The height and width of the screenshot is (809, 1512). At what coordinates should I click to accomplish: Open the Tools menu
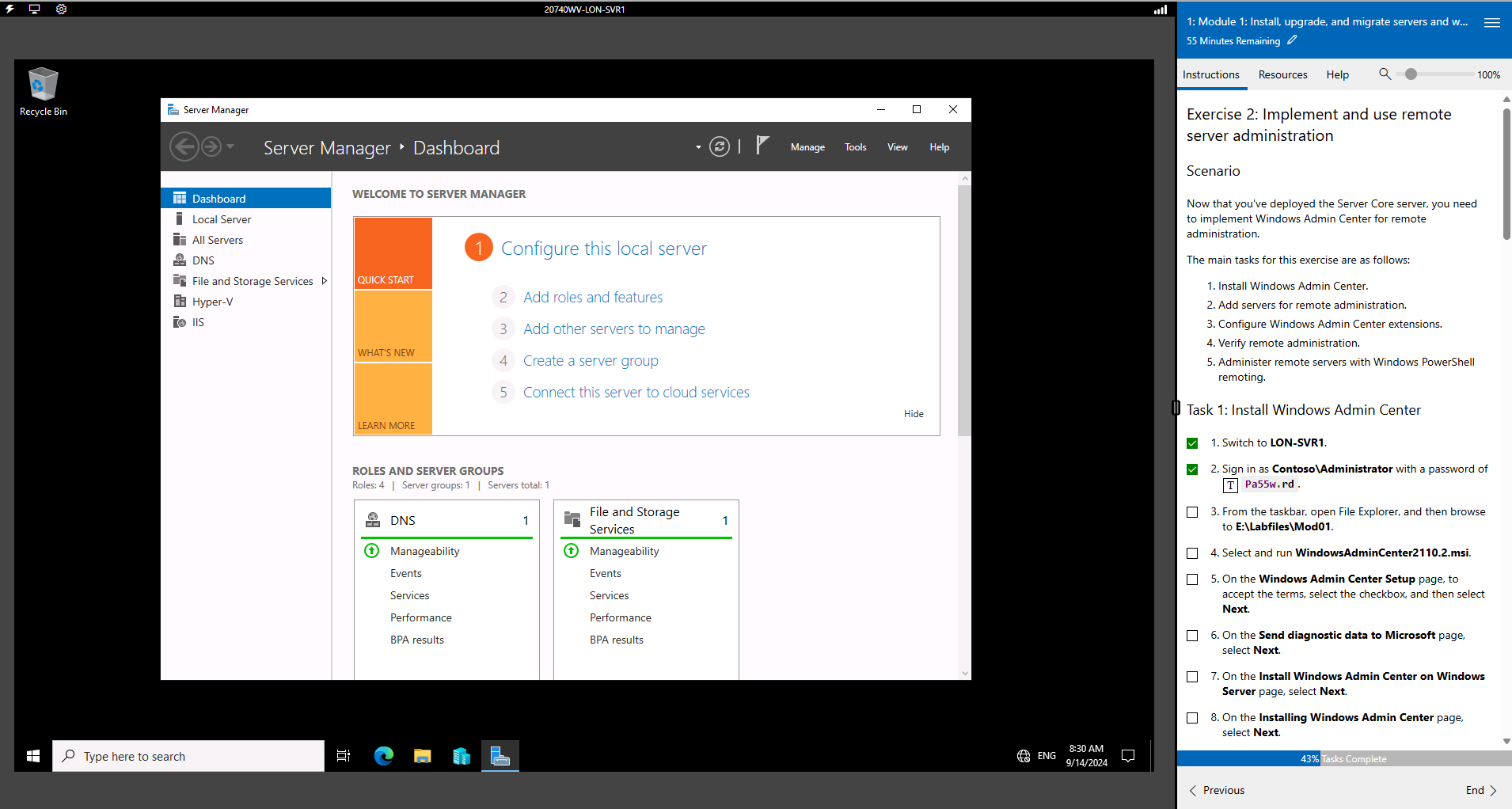coord(856,147)
